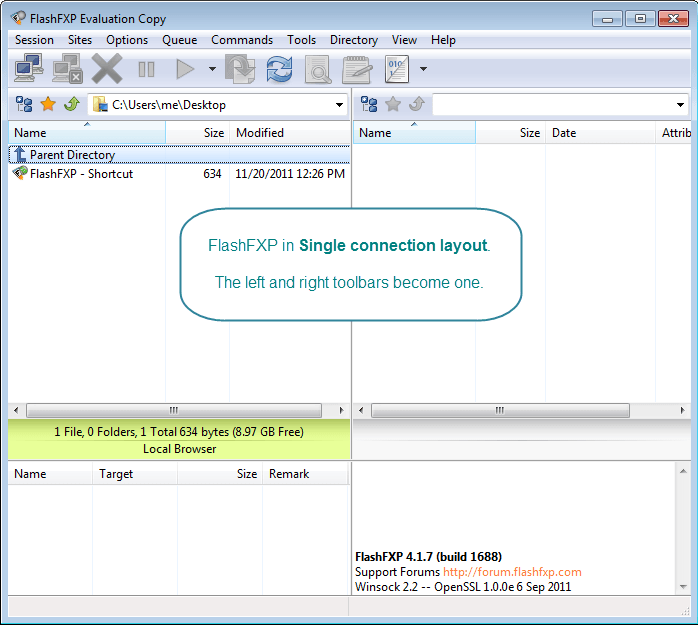The image size is (698, 625).
Task: Click the shortcut file size 634
Action: 212,174
